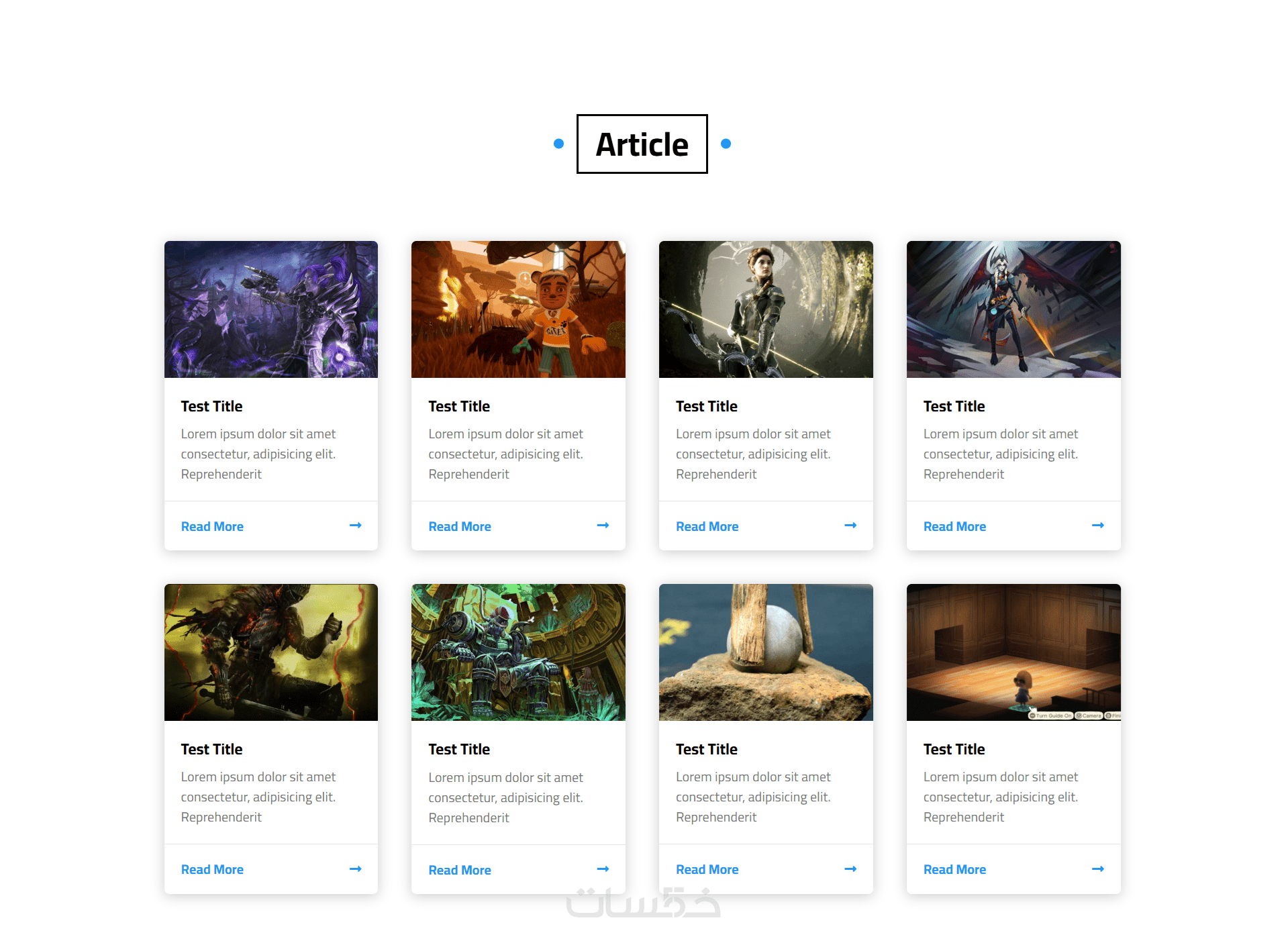1288x937 pixels.
Task: Click the arrow icon in the winged demon card
Action: click(x=1098, y=526)
